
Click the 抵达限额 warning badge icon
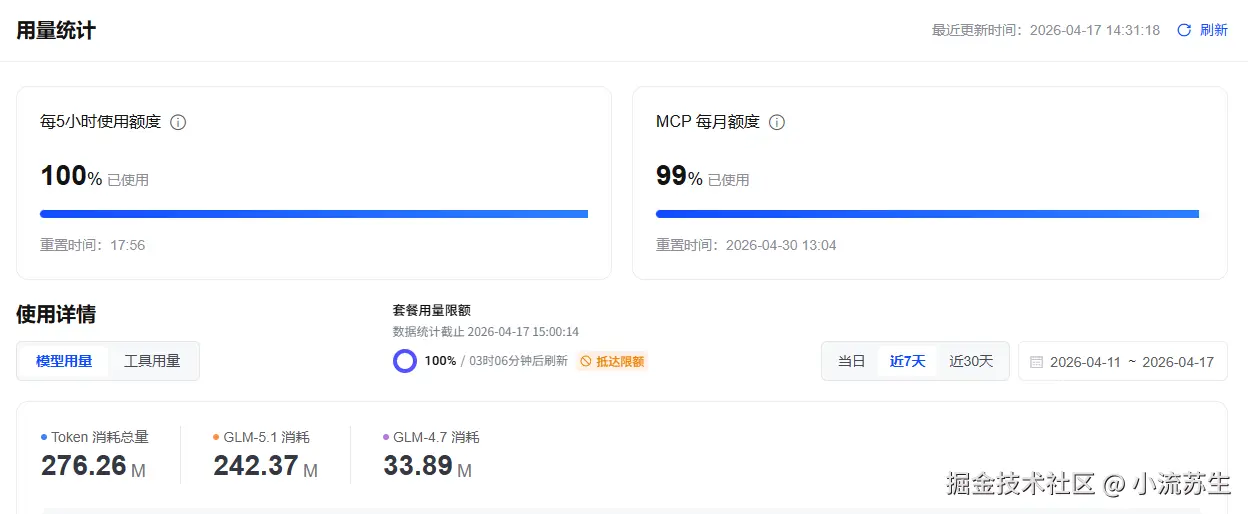click(x=587, y=361)
